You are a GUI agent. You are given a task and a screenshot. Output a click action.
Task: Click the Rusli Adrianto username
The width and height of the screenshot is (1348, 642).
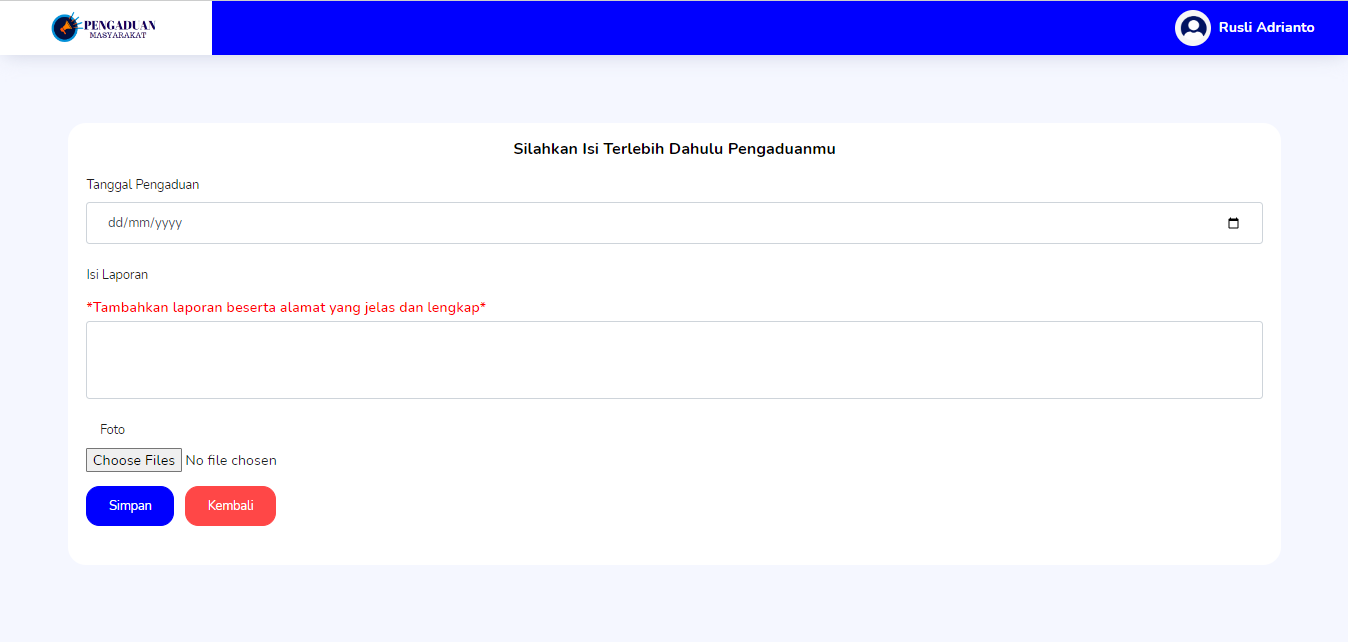tap(1266, 28)
